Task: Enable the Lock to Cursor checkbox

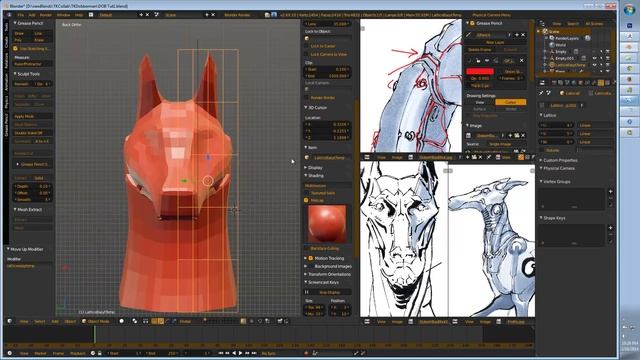Action: pos(307,46)
